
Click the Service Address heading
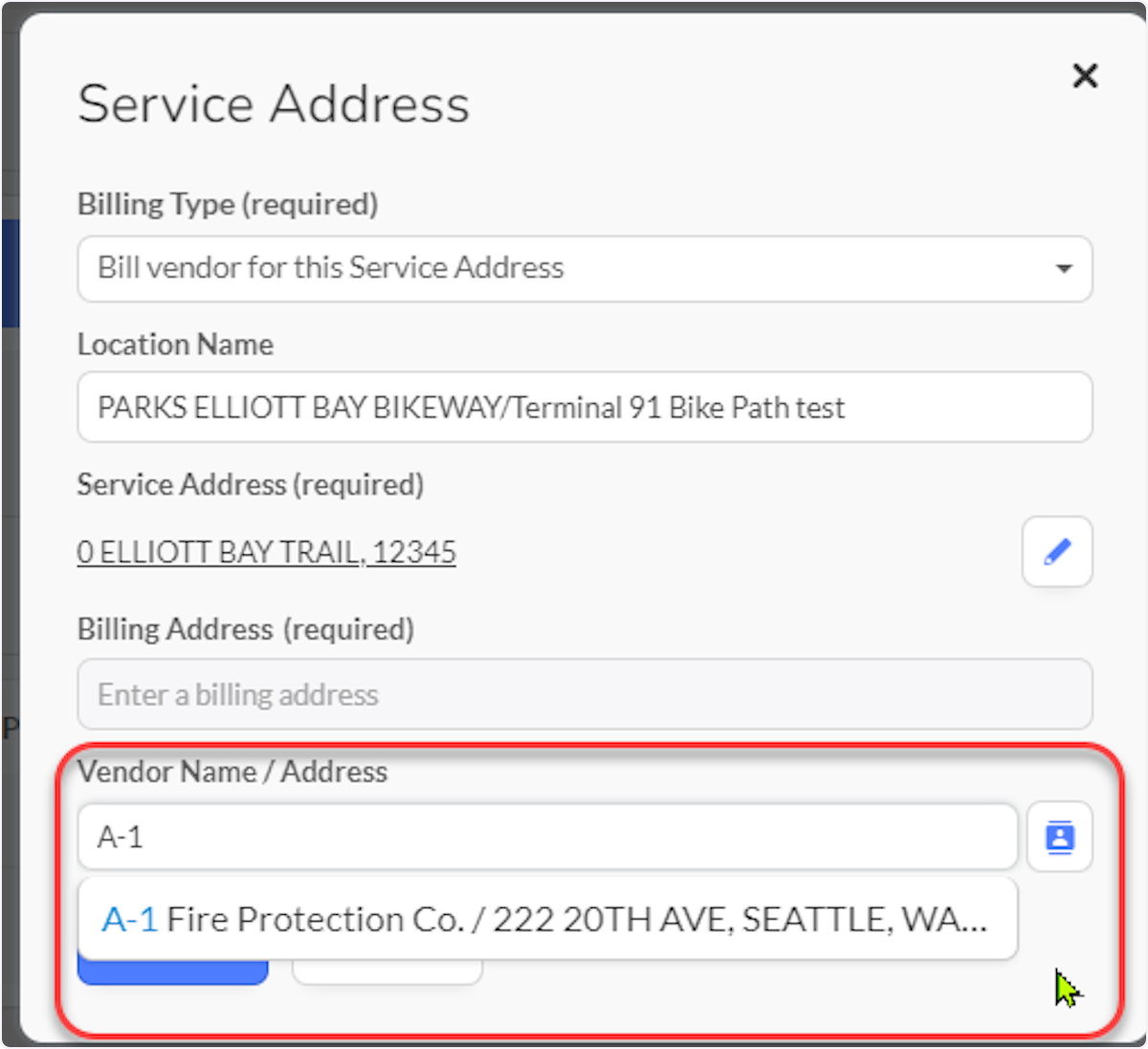tap(274, 104)
